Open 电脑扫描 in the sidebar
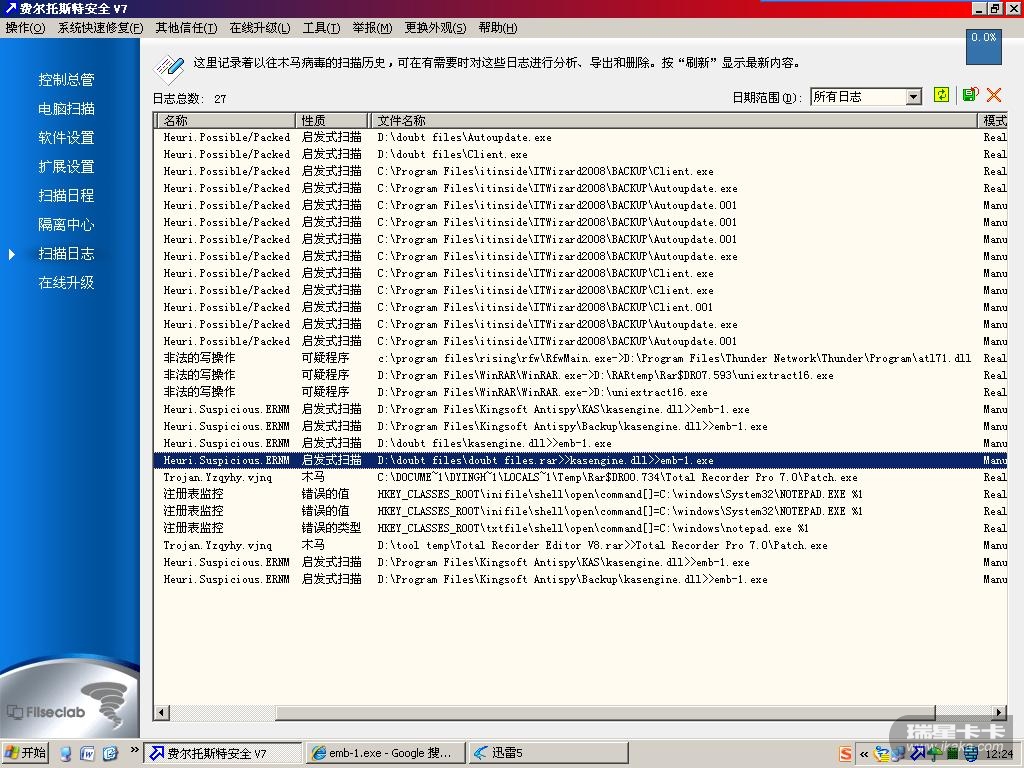The image size is (1024, 768). [x=66, y=108]
